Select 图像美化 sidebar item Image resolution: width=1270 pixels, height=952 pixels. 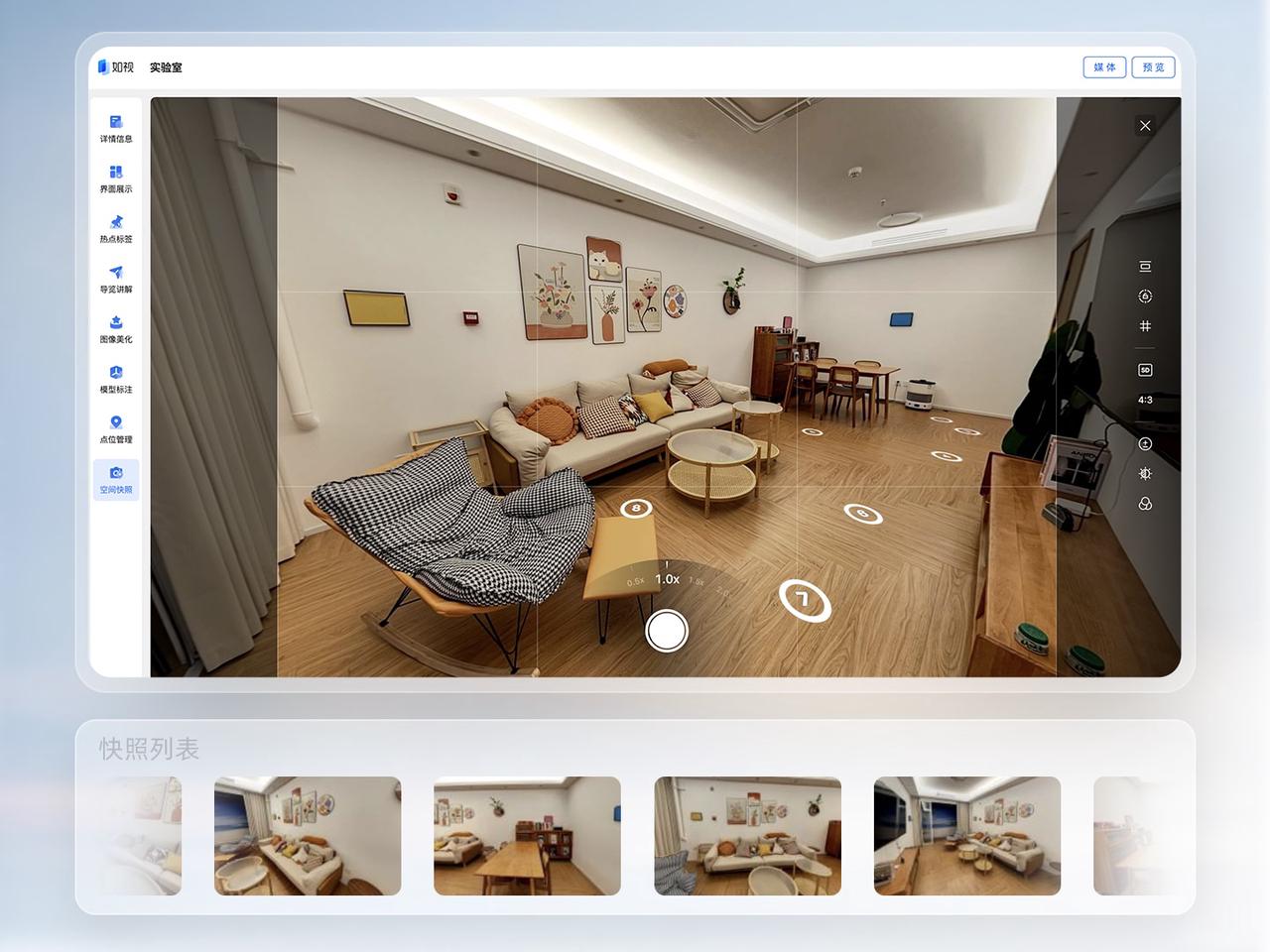click(x=116, y=329)
